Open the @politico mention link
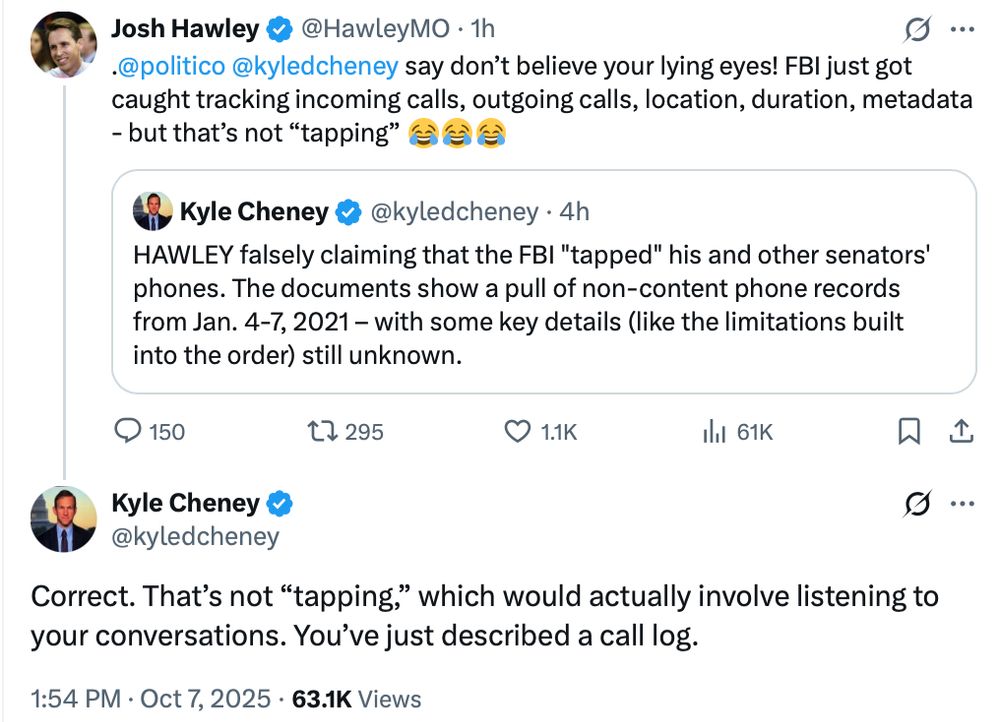Screen dimensions: 1000x722 click(x=170, y=68)
